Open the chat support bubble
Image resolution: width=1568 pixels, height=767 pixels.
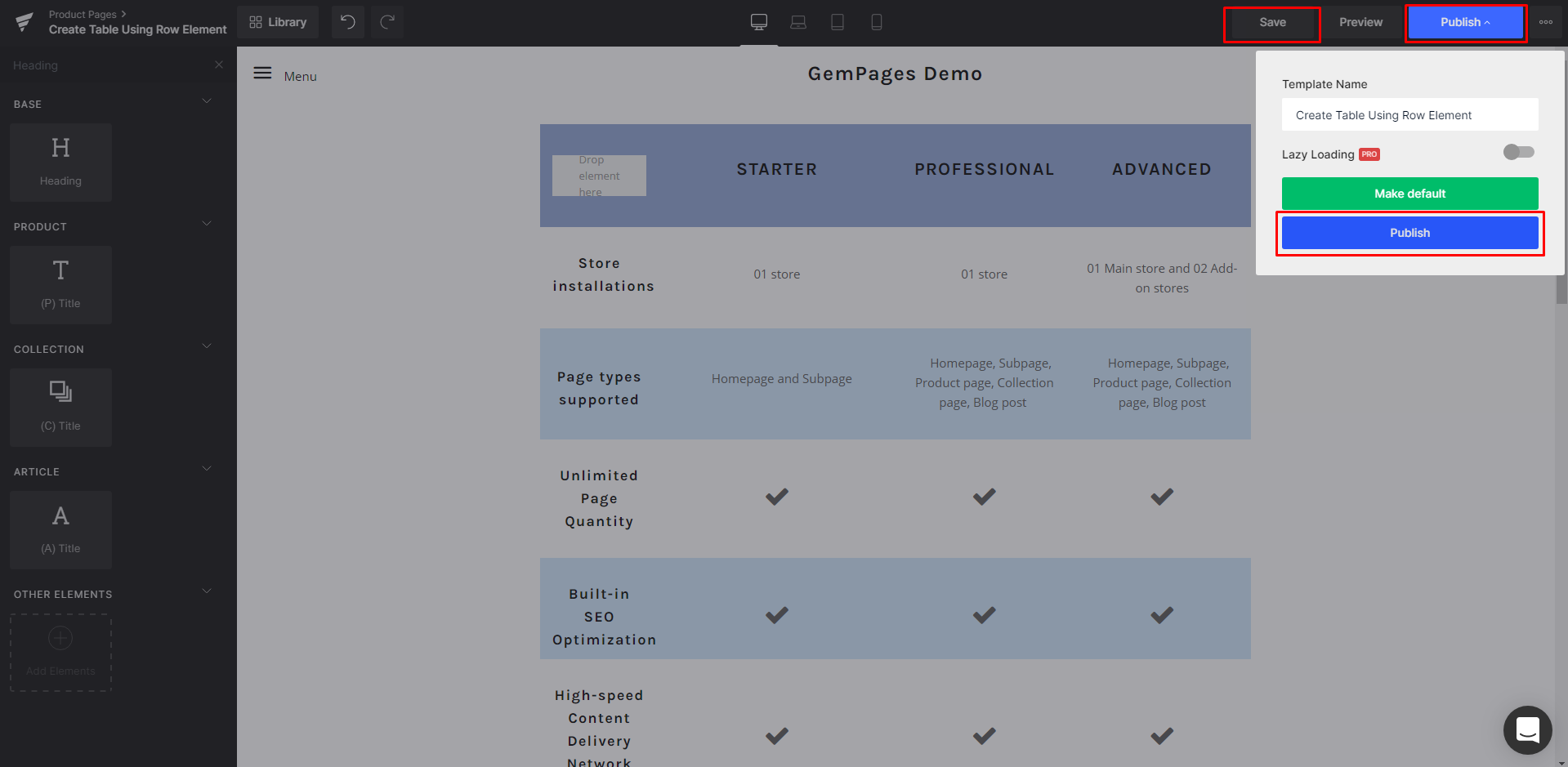point(1527,729)
